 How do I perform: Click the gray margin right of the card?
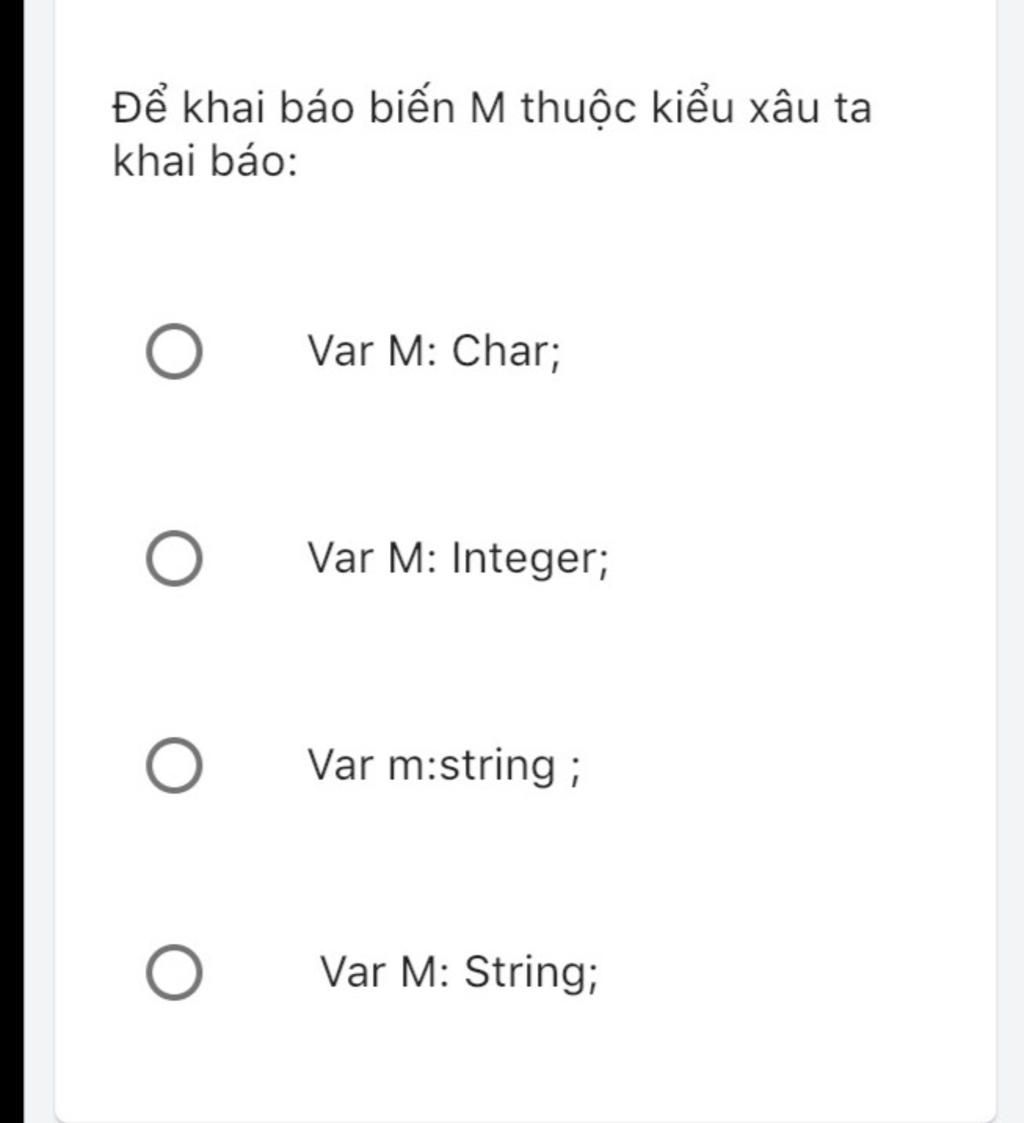click(x=1010, y=560)
